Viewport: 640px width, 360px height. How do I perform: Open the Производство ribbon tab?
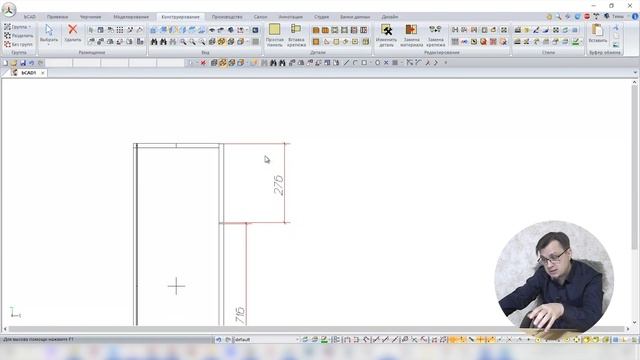227,17
